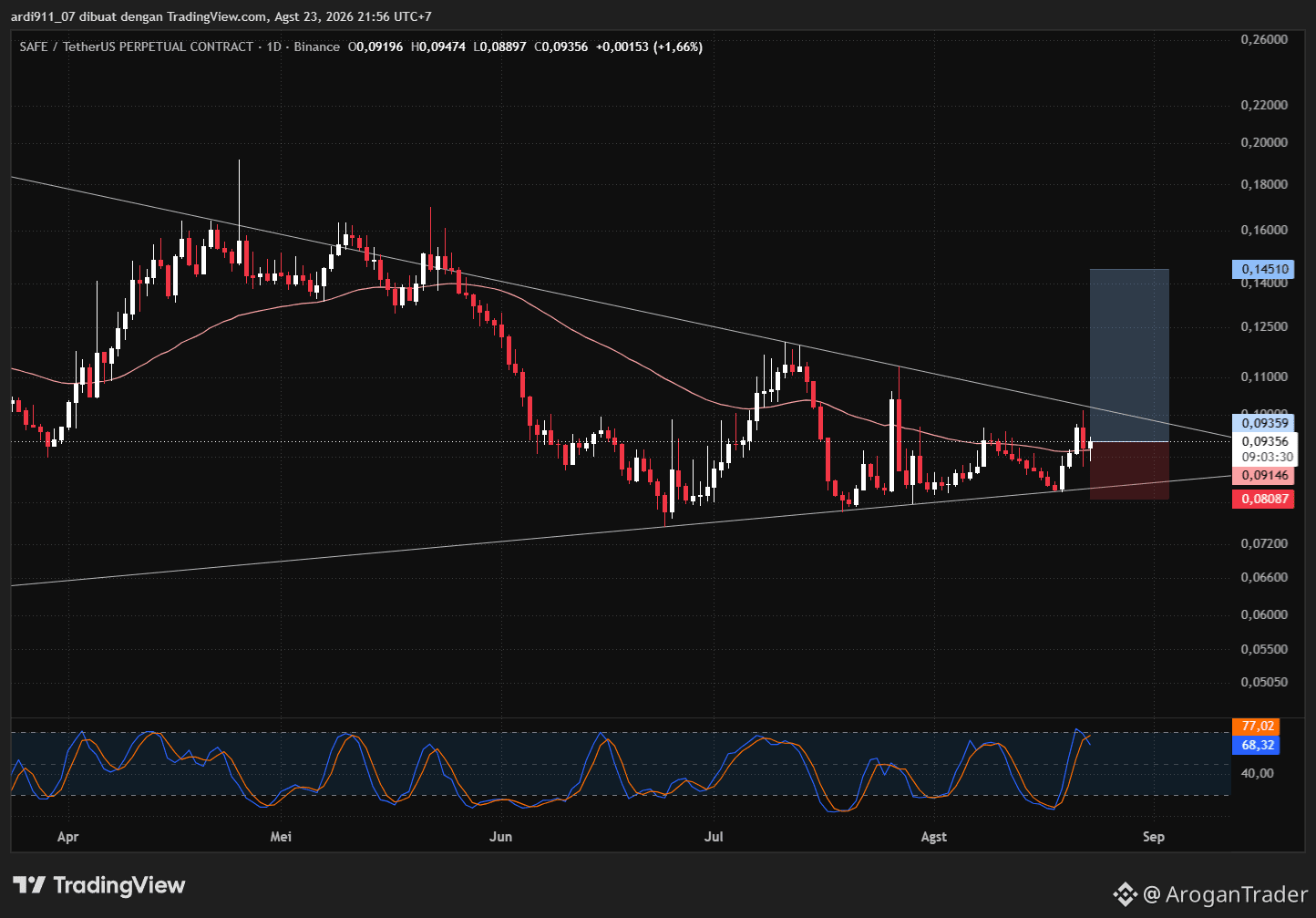Click the Apr label on the time axis
The height and width of the screenshot is (918, 1316).
pos(67,837)
